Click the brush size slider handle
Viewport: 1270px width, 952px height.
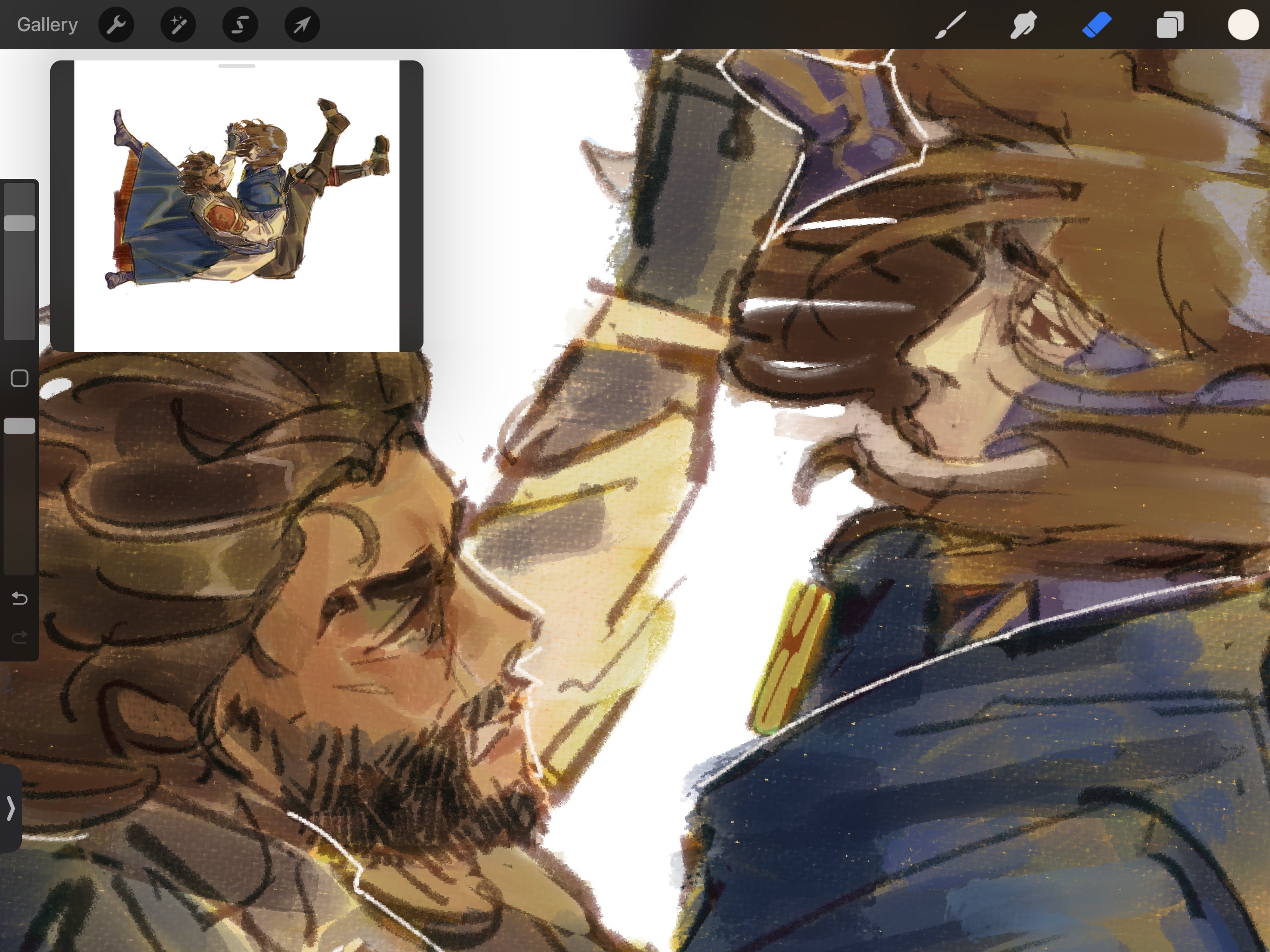pos(20,223)
